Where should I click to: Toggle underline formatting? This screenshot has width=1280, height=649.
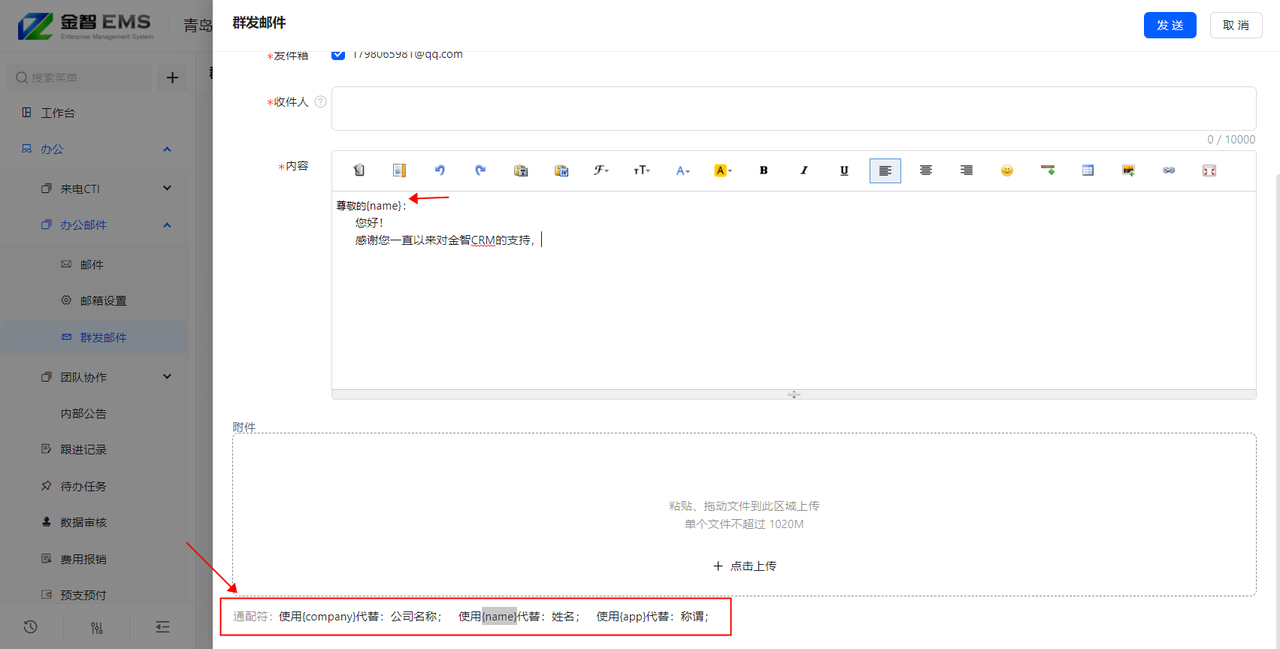pos(844,171)
